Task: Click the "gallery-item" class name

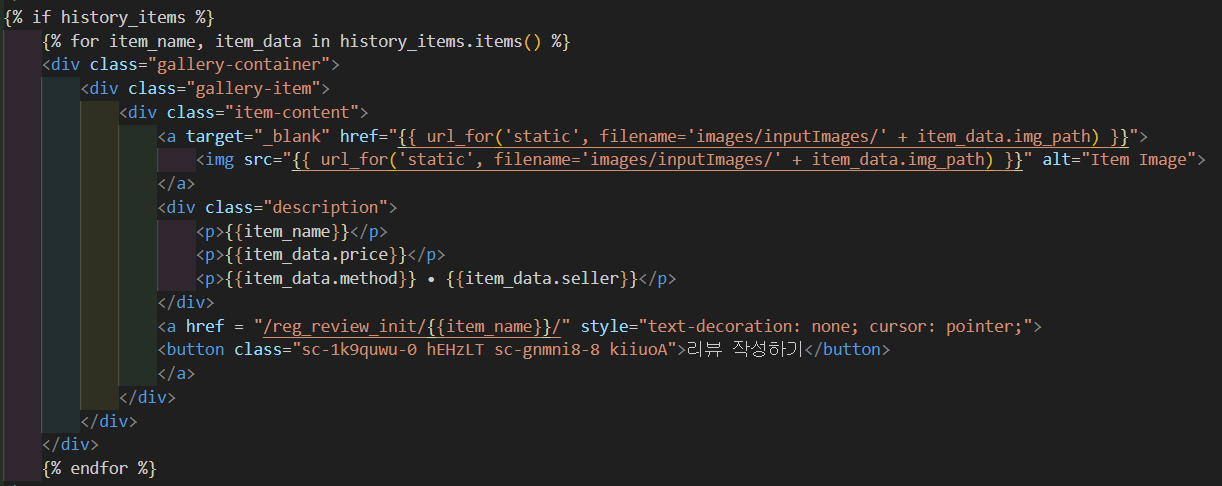Action: coord(258,89)
